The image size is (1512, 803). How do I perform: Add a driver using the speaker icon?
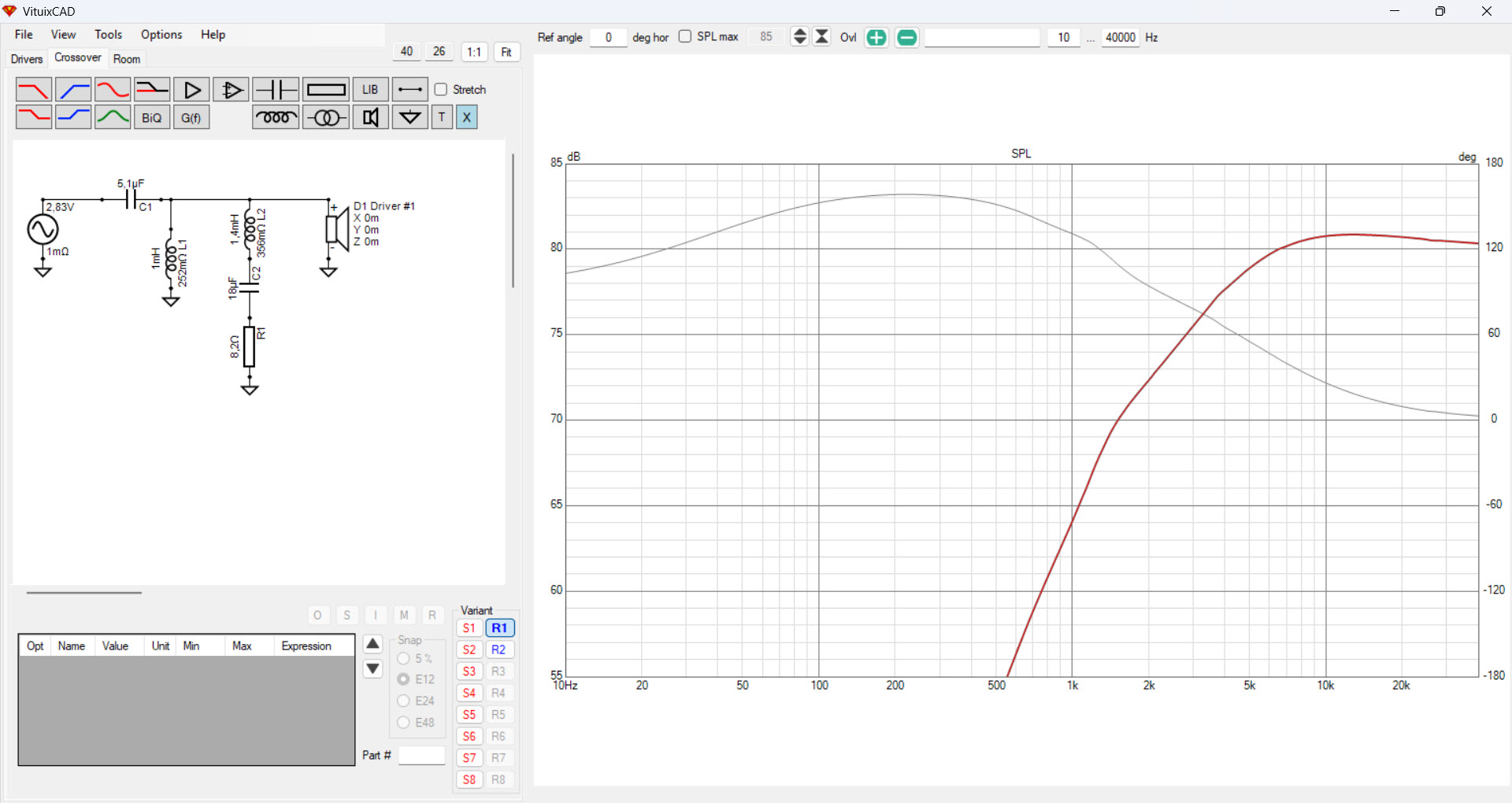[x=370, y=117]
